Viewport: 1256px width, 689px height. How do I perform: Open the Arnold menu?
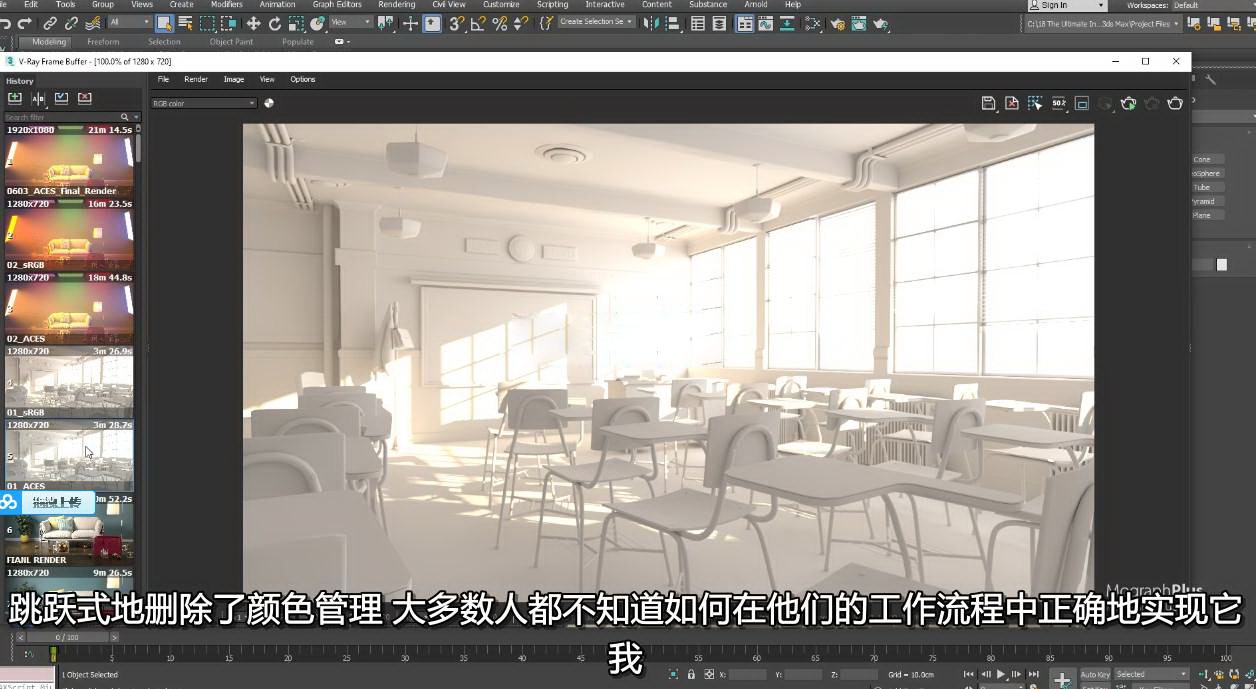pyautogui.click(x=756, y=4)
